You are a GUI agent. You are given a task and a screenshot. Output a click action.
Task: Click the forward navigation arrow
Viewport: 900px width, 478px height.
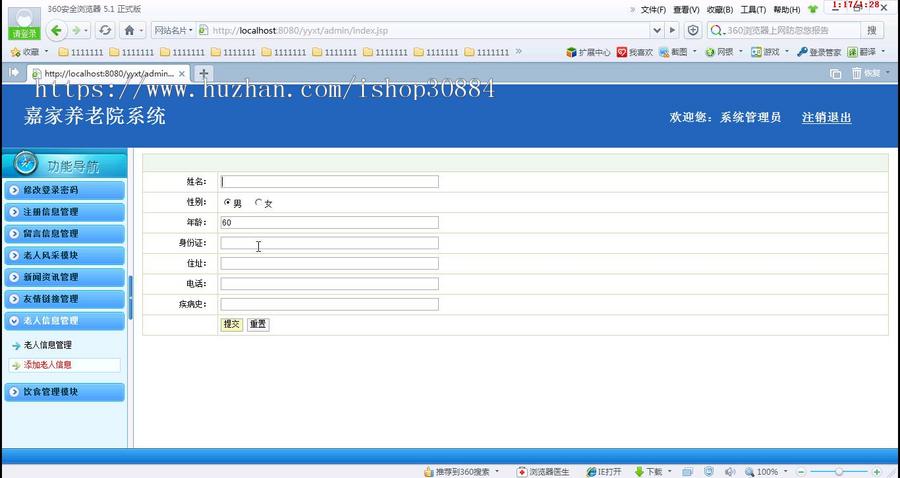point(76,30)
